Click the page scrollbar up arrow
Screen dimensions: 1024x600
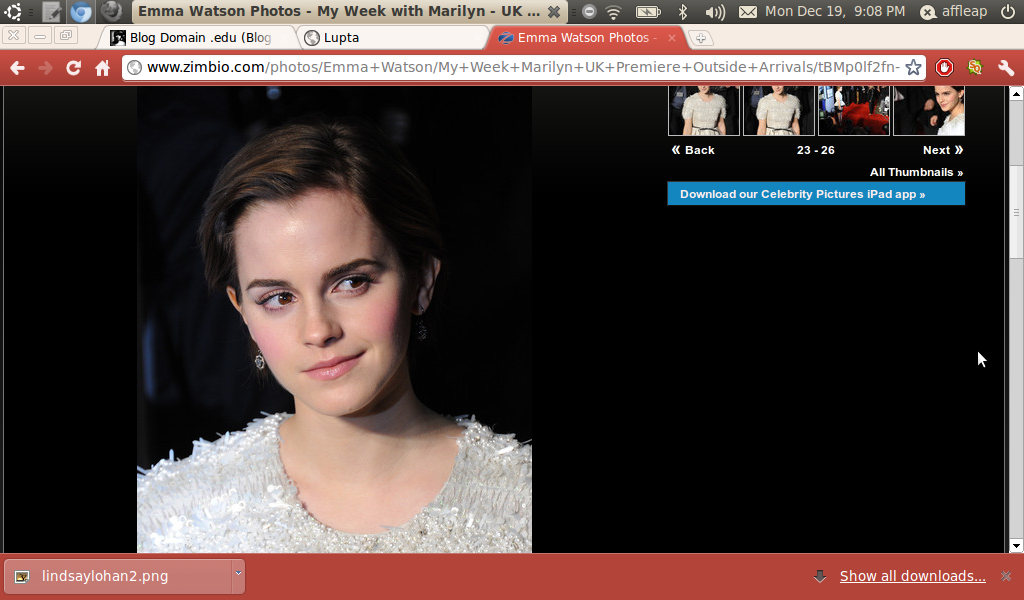coord(1016,94)
